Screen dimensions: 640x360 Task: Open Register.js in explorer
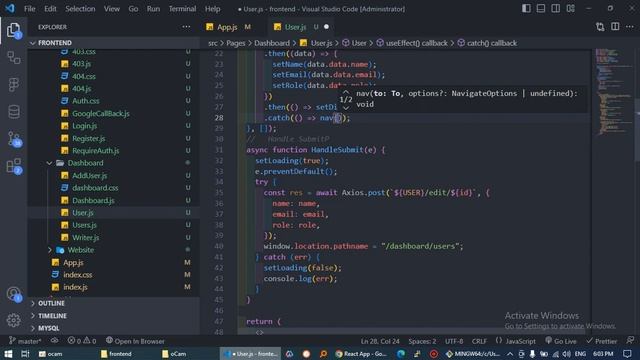89,138
